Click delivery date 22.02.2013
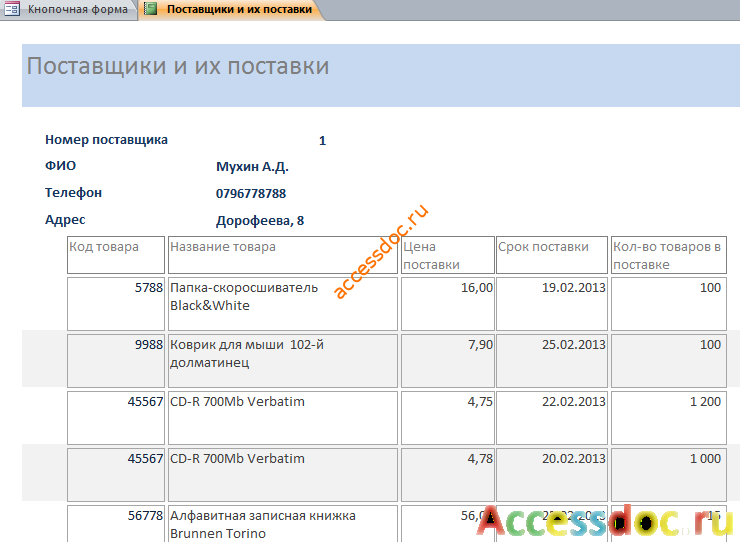The height and width of the screenshot is (542, 740). pos(552,418)
